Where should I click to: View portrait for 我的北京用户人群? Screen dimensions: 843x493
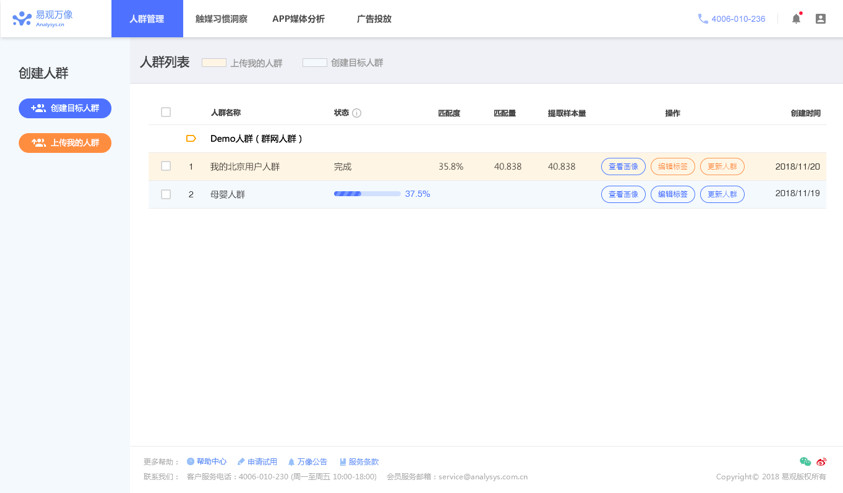tap(623, 167)
